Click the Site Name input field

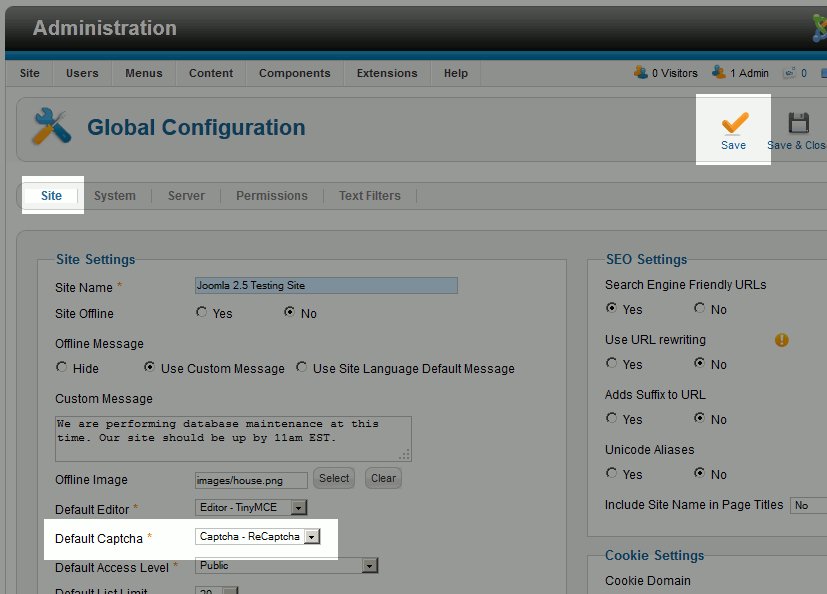coord(326,286)
